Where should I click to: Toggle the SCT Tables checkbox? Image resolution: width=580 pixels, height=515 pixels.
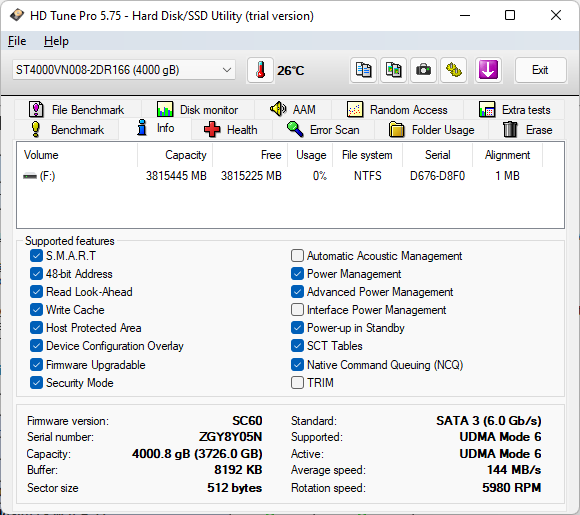click(x=297, y=346)
